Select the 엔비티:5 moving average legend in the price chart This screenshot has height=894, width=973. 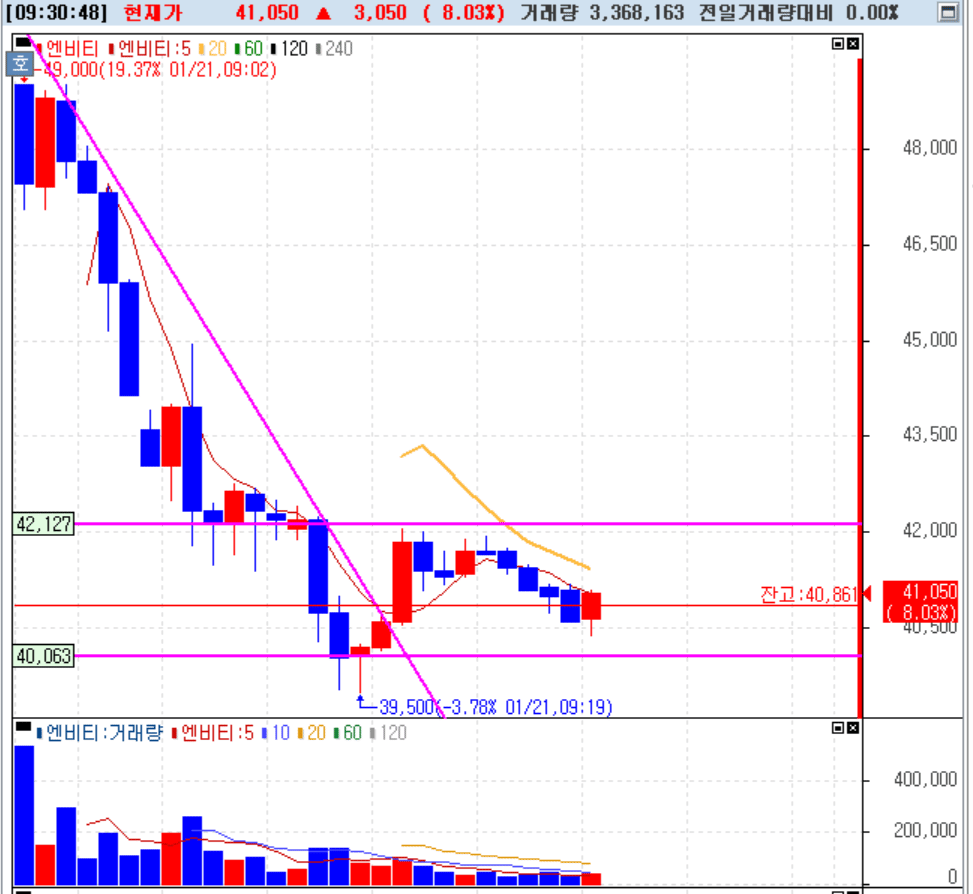(150, 49)
